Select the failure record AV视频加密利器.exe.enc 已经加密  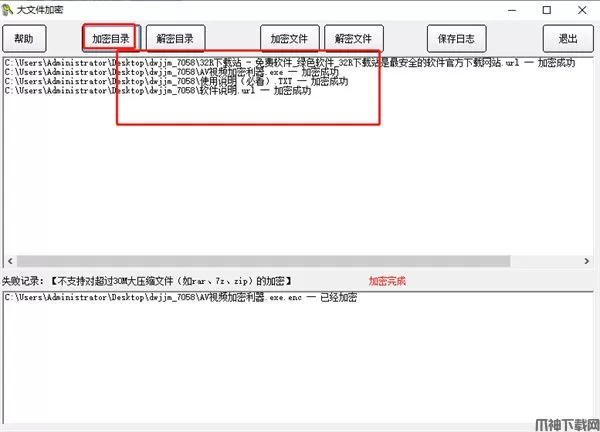point(181,297)
